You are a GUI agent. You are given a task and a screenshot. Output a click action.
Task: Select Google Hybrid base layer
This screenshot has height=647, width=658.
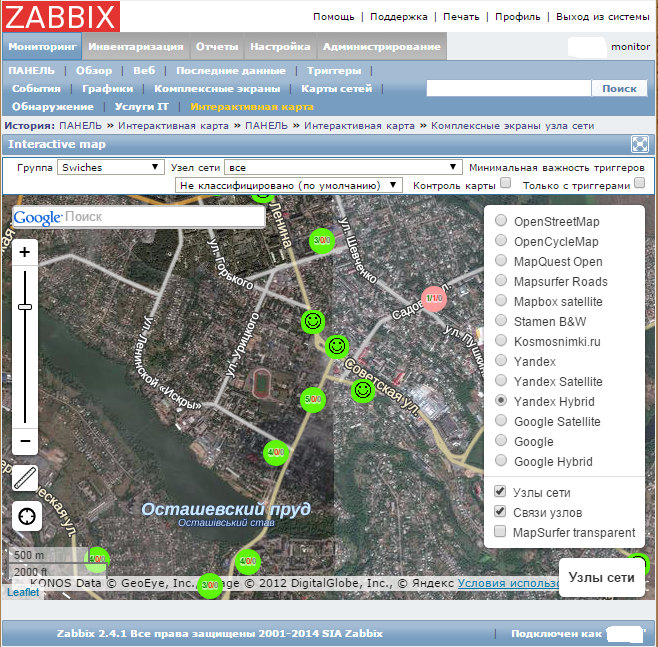[x=501, y=460]
